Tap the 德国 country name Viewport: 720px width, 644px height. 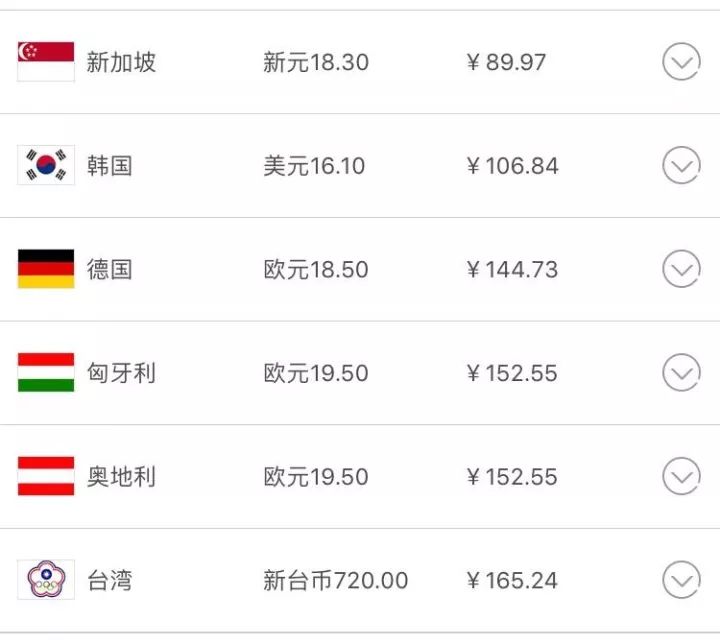click(110, 269)
